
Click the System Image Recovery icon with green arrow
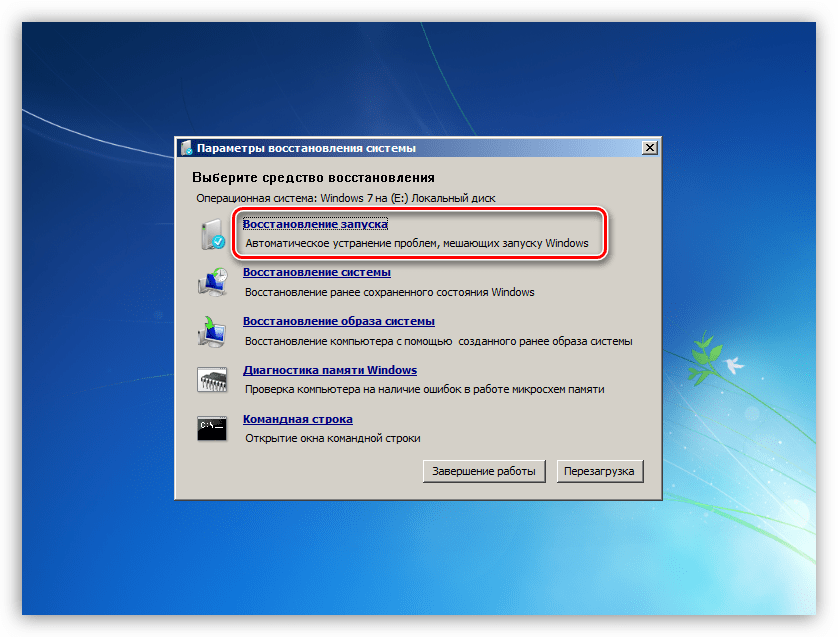(x=212, y=331)
